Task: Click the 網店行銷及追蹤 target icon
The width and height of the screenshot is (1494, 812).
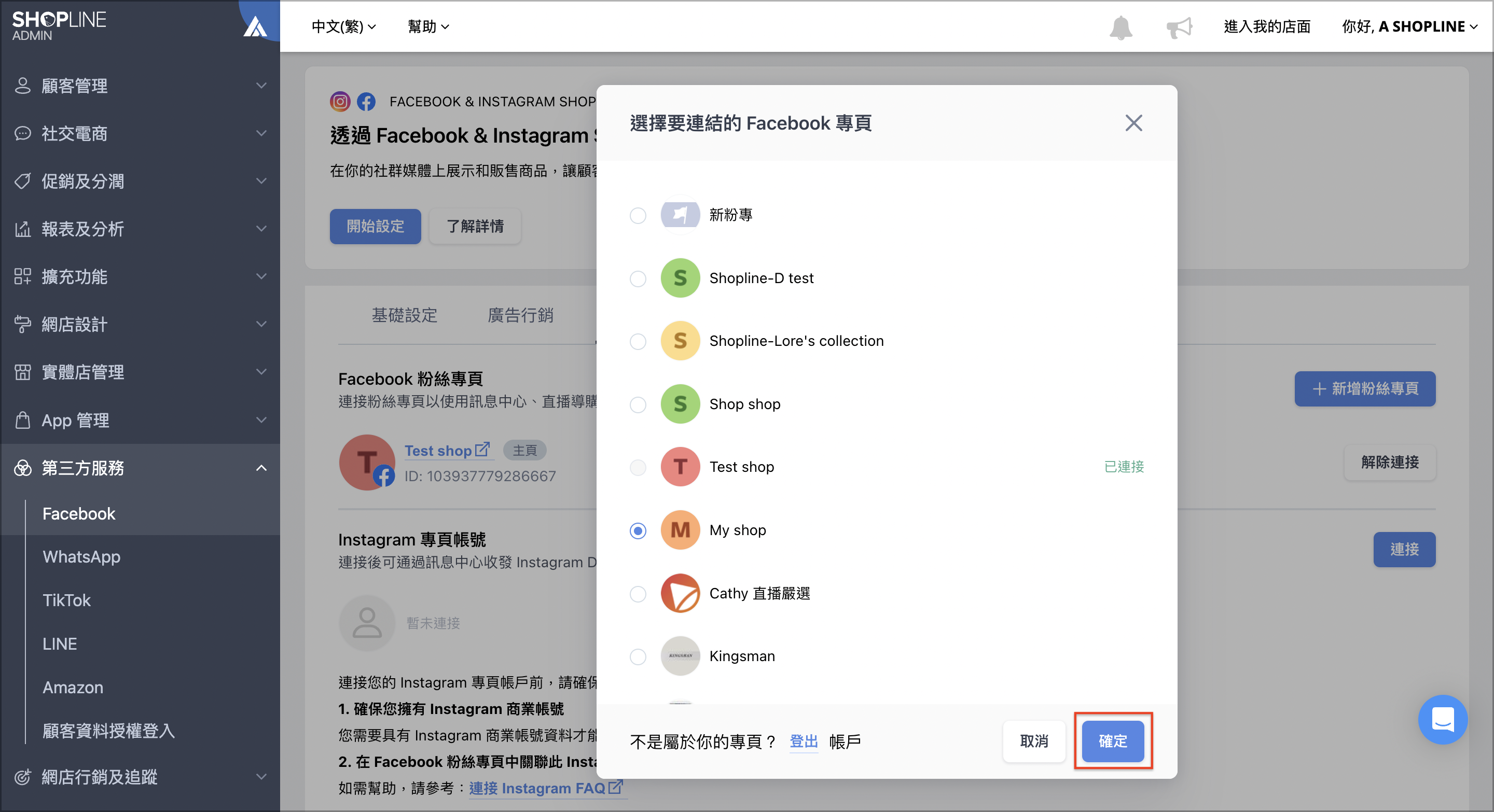Action: point(23,777)
